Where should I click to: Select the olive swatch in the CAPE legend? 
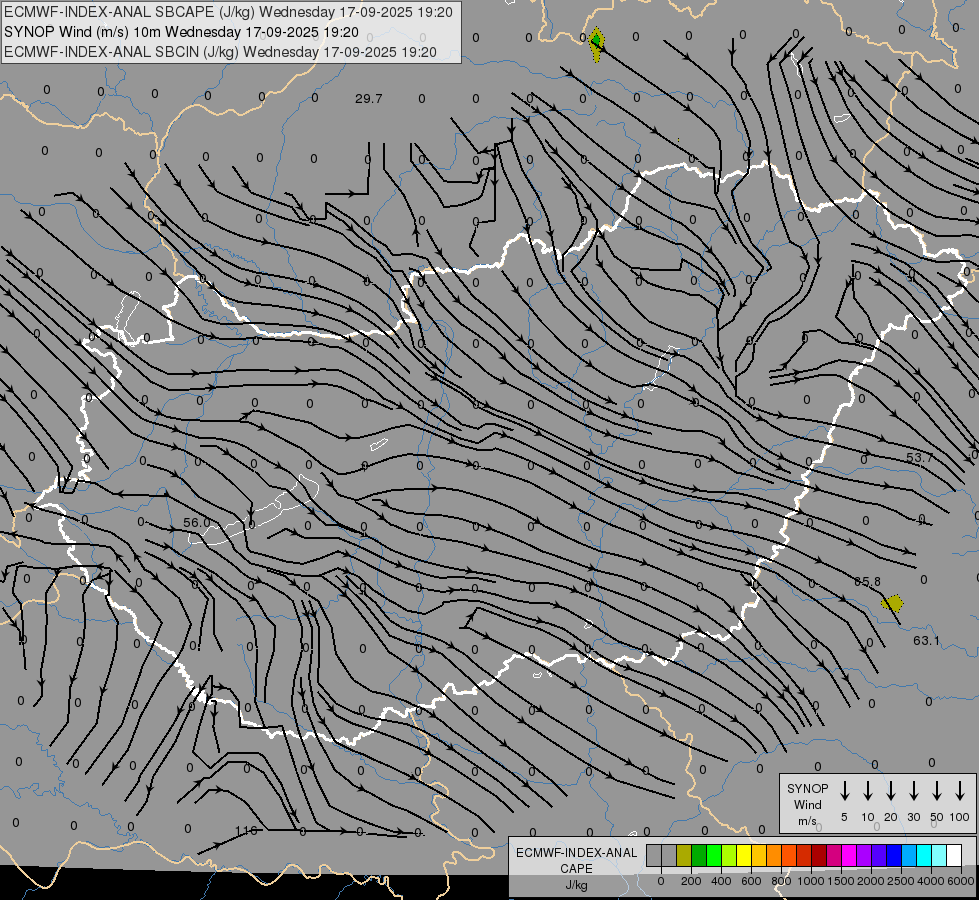tap(684, 855)
